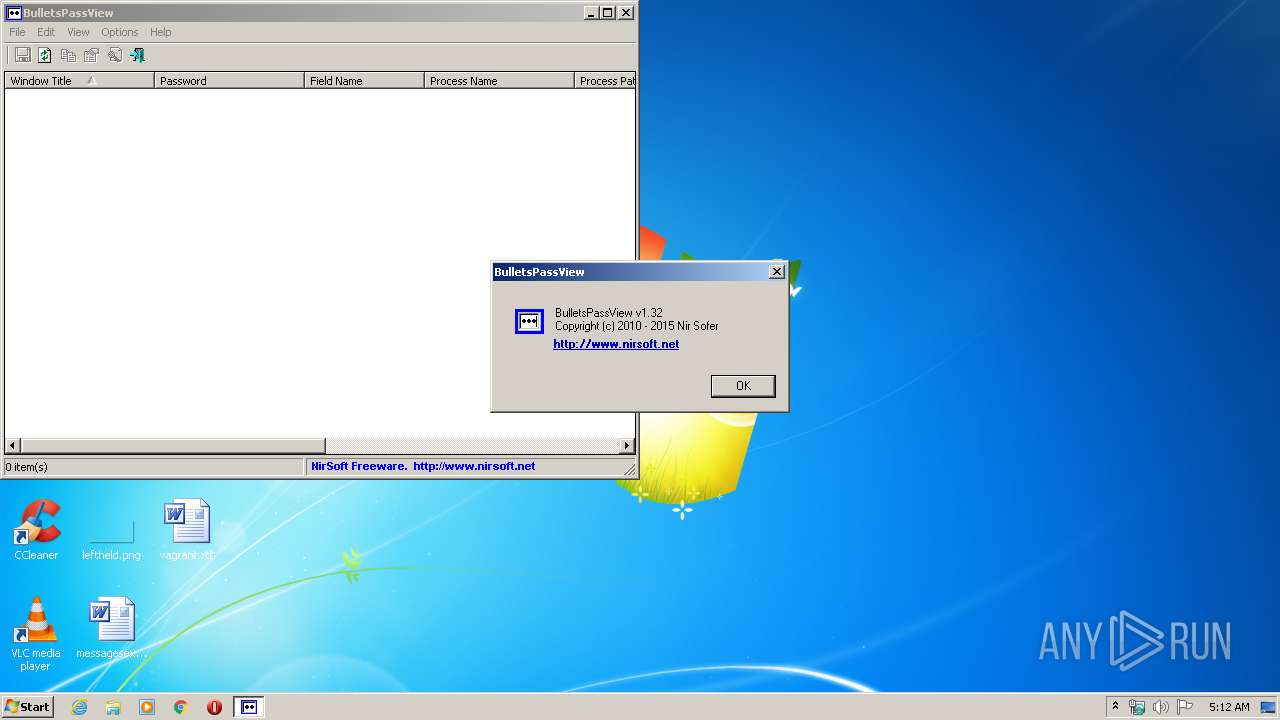Maximize the BulletsPassView window
Viewport: 1280px width, 720px height.
click(608, 13)
